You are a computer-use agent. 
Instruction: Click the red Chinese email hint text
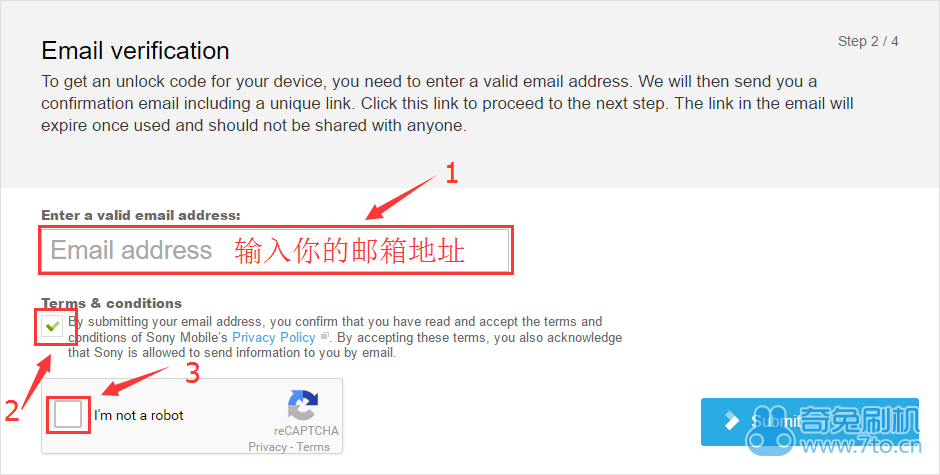click(x=350, y=250)
